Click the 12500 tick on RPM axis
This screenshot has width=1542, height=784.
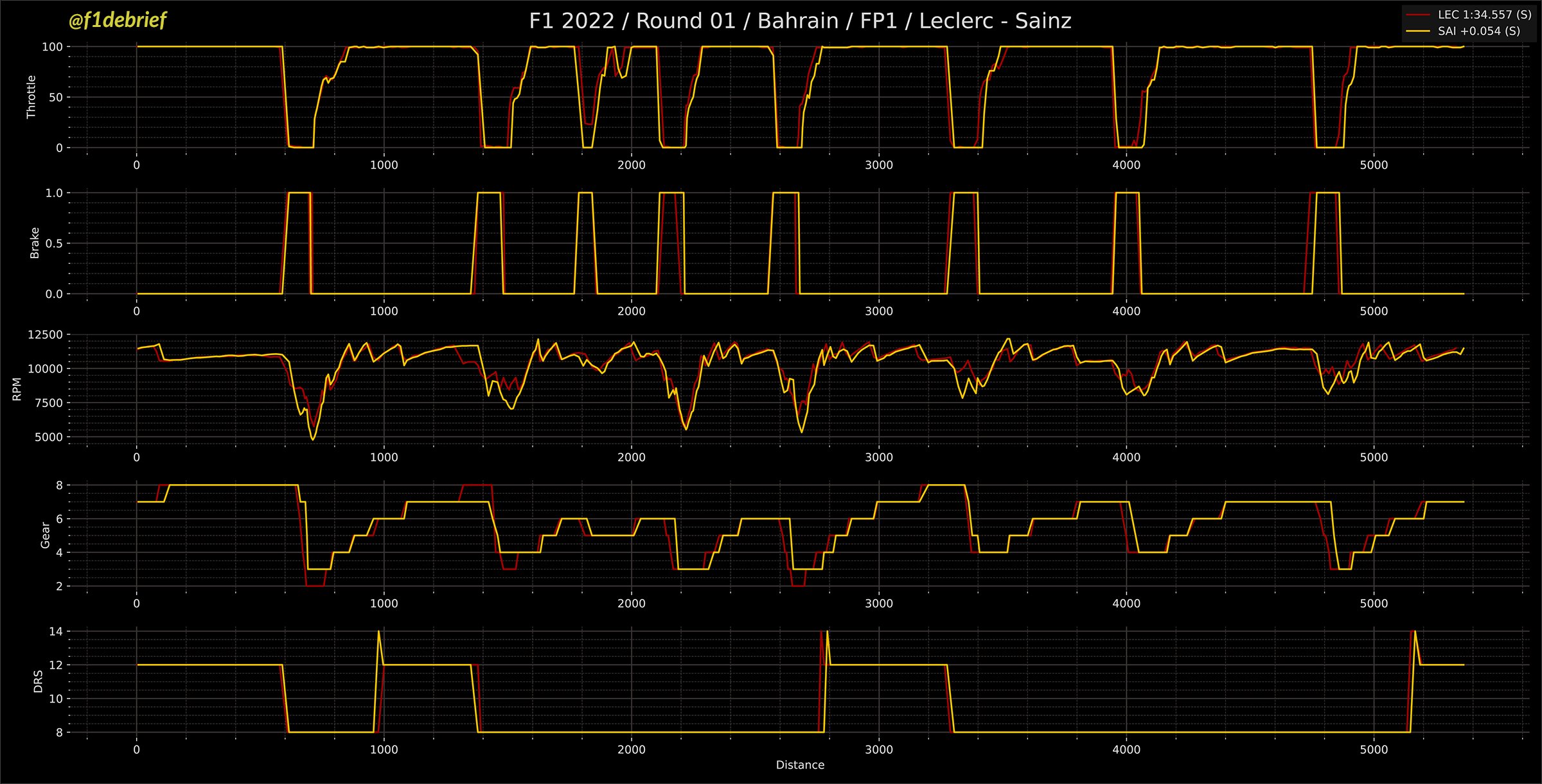pos(45,335)
